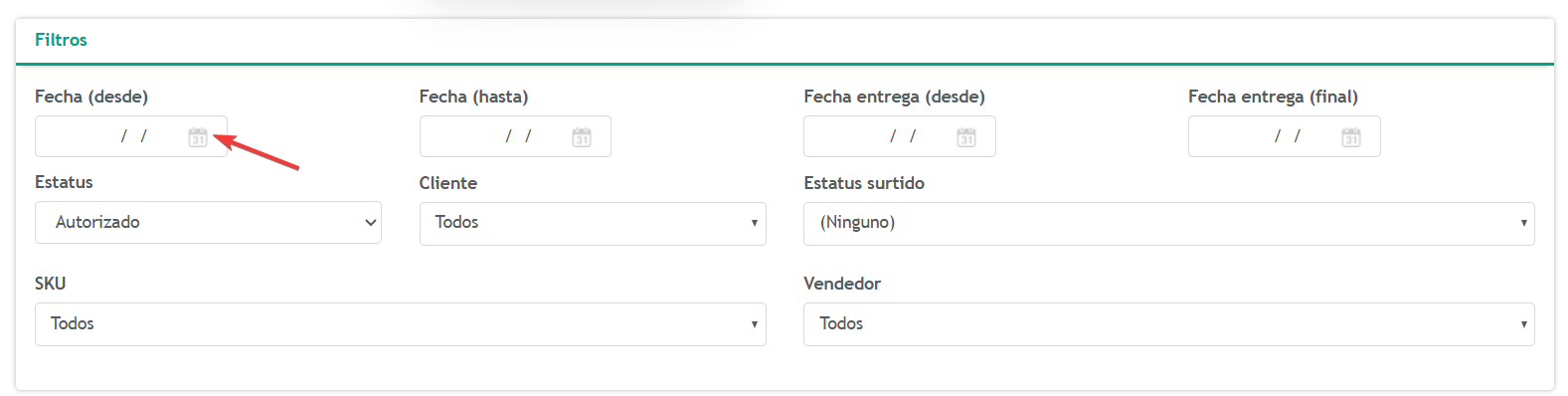Open calendar picker for Fecha (hasta)
Image resolution: width=1568 pixels, height=396 pixels.
click(582, 137)
